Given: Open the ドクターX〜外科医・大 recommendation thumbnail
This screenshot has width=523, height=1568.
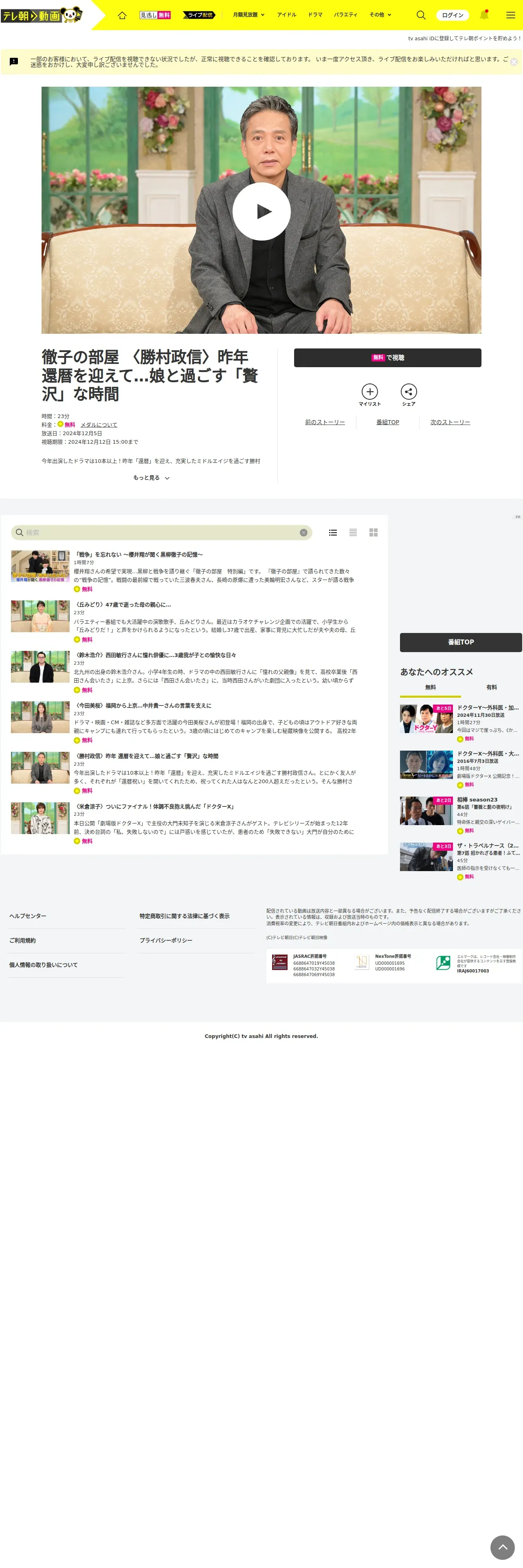Looking at the screenshot, I should [426, 765].
